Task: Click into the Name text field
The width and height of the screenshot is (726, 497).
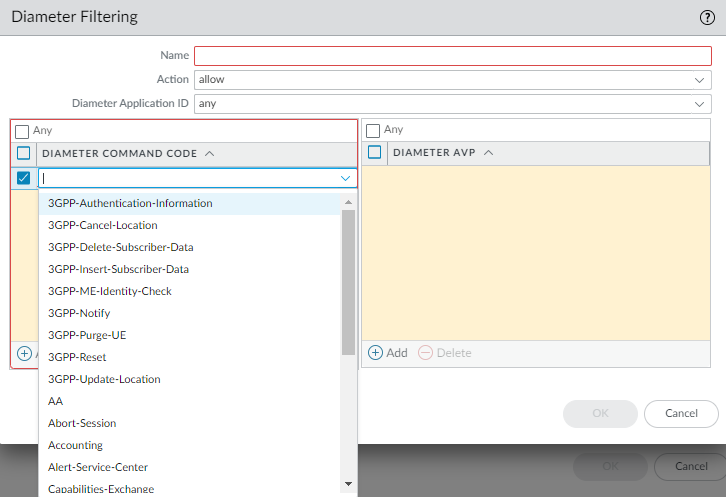Action: pos(452,56)
